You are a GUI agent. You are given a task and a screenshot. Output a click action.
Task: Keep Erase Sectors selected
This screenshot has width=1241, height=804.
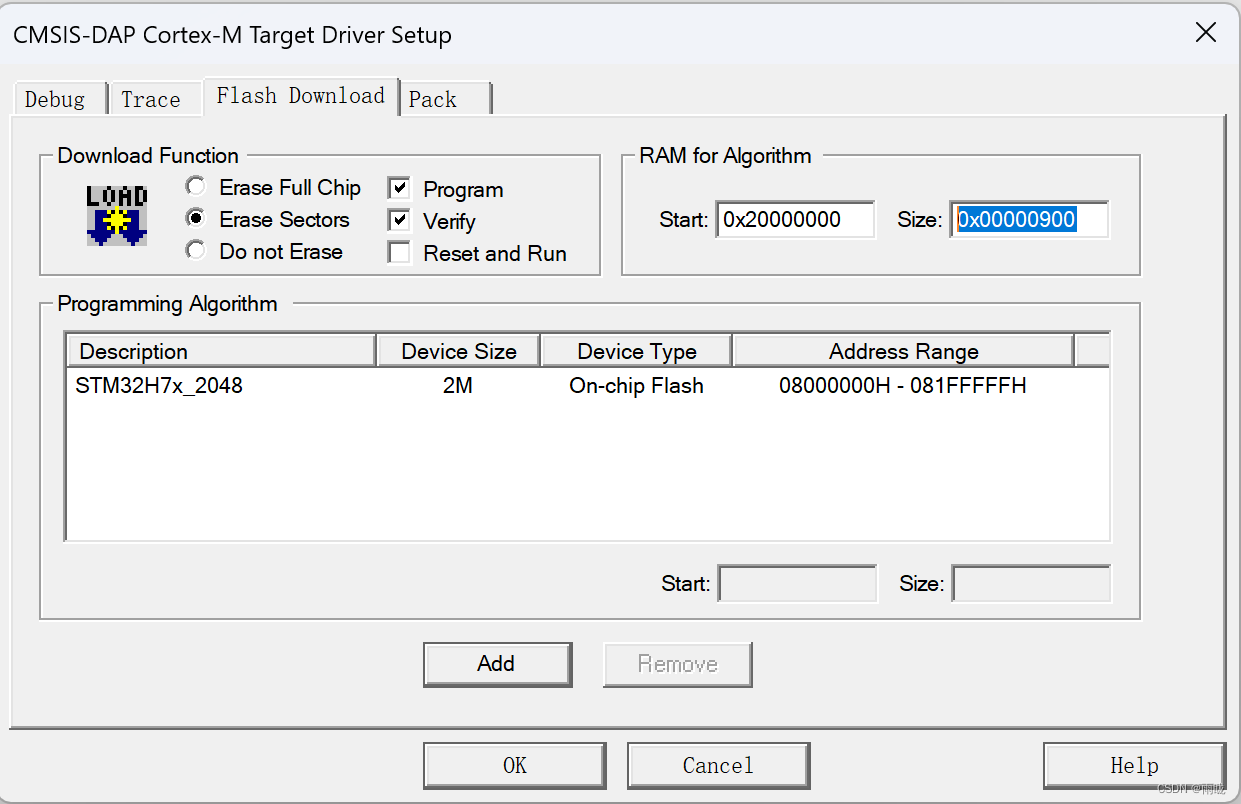pos(195,218)
